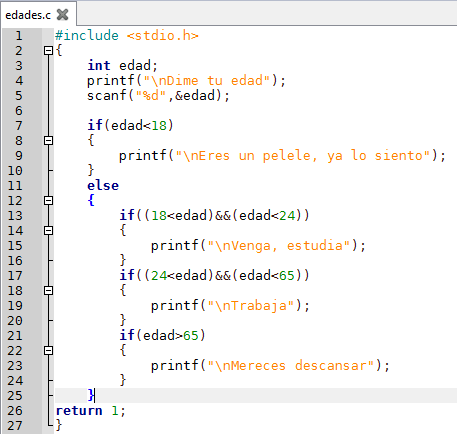This screenshot has height=434, width=457.
Task: Collapse the else block fold at line 12
Action: (48, 200)
